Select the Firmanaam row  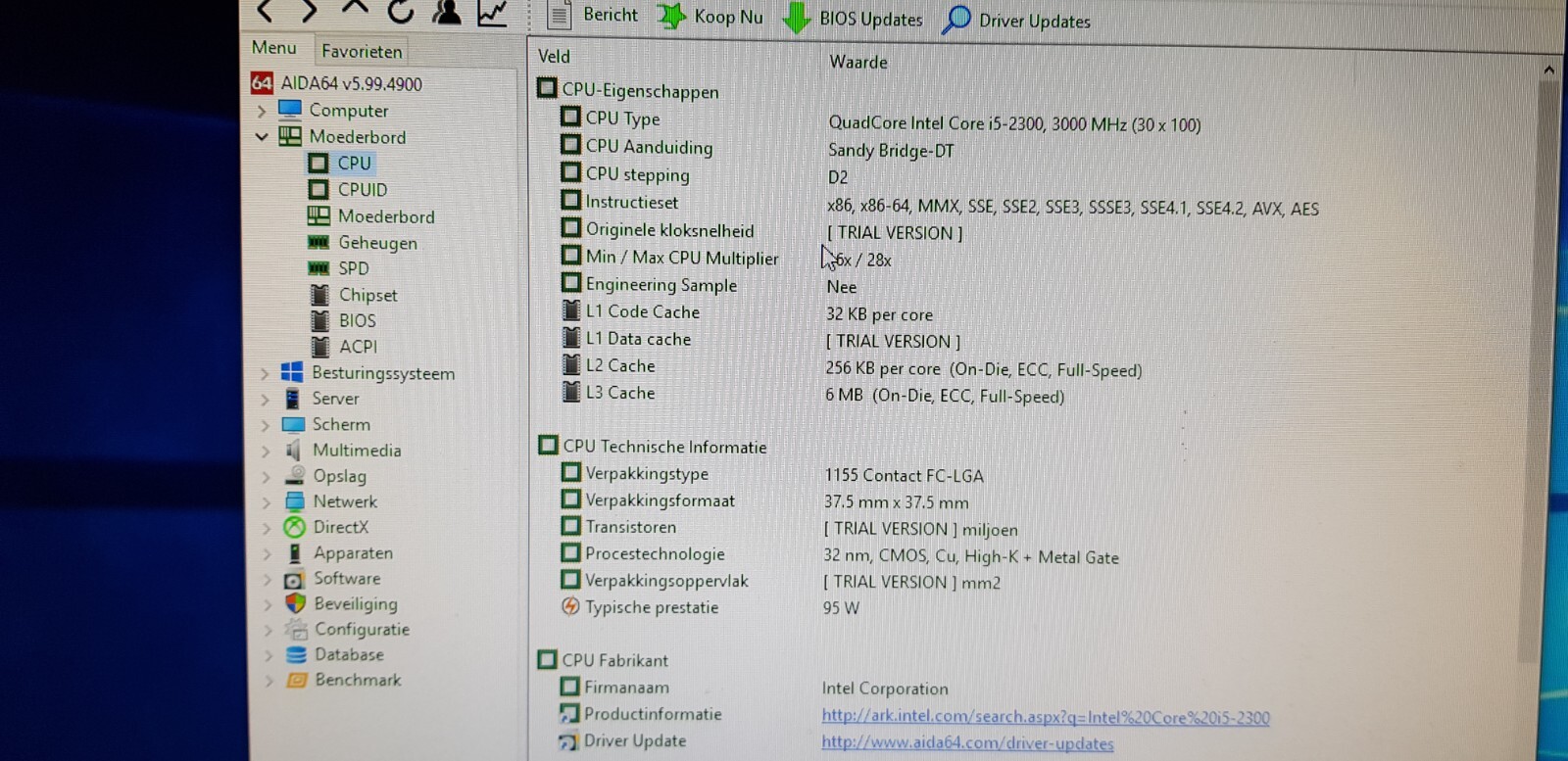point(754,688)
